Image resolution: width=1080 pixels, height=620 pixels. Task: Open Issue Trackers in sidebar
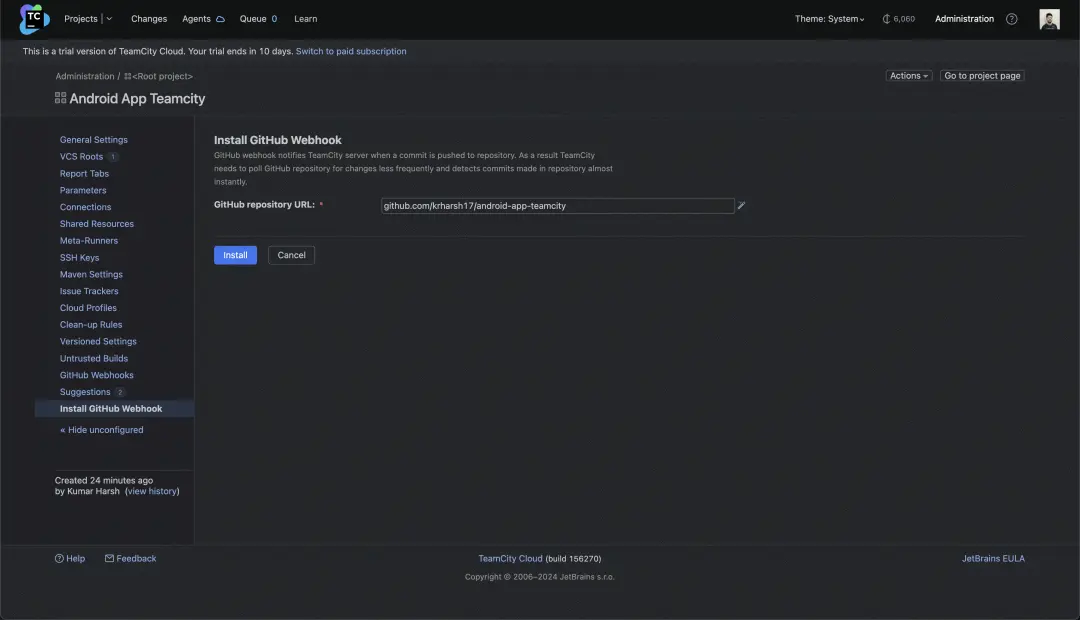click(x=89, y=291)
